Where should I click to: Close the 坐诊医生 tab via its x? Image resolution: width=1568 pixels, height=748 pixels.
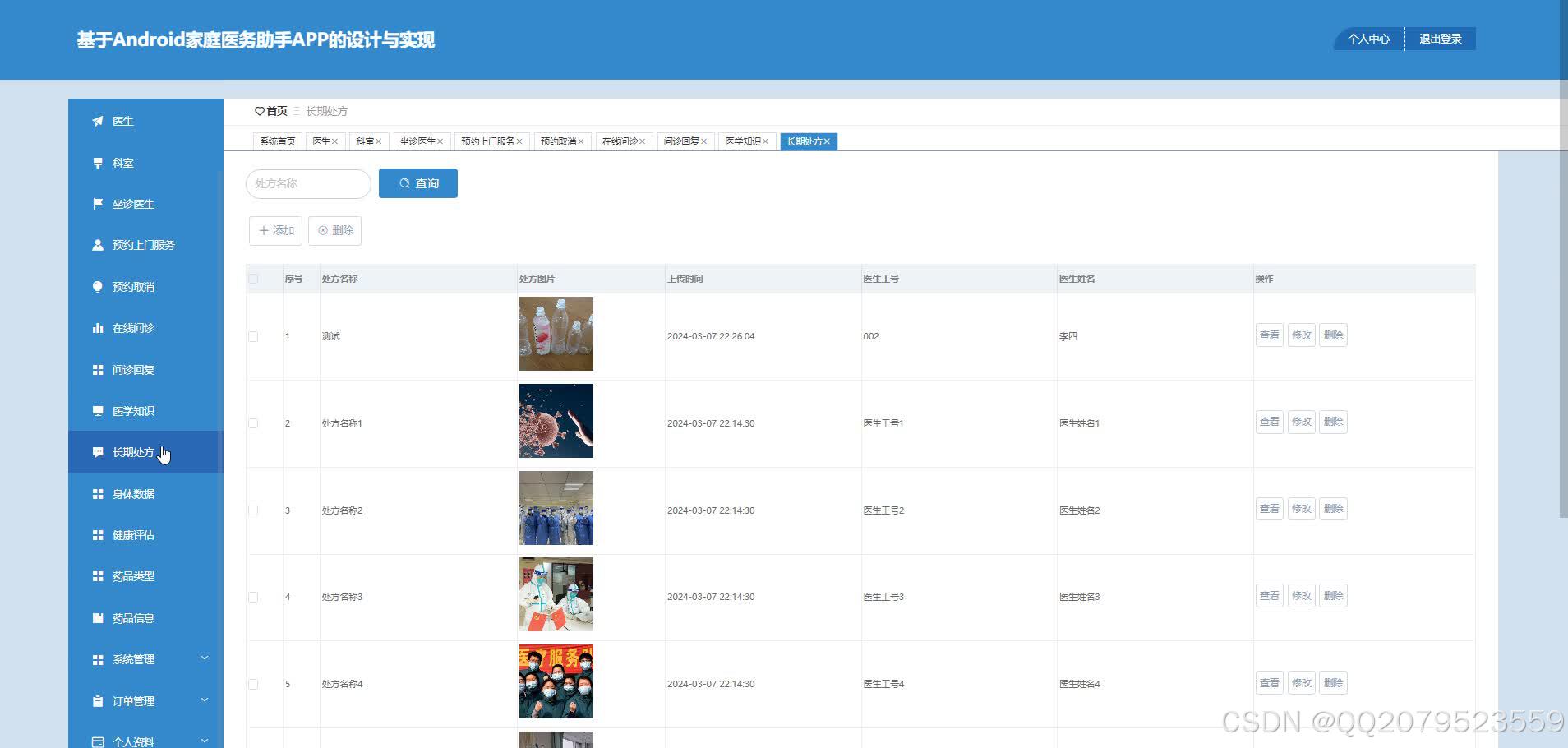(440, 141)
